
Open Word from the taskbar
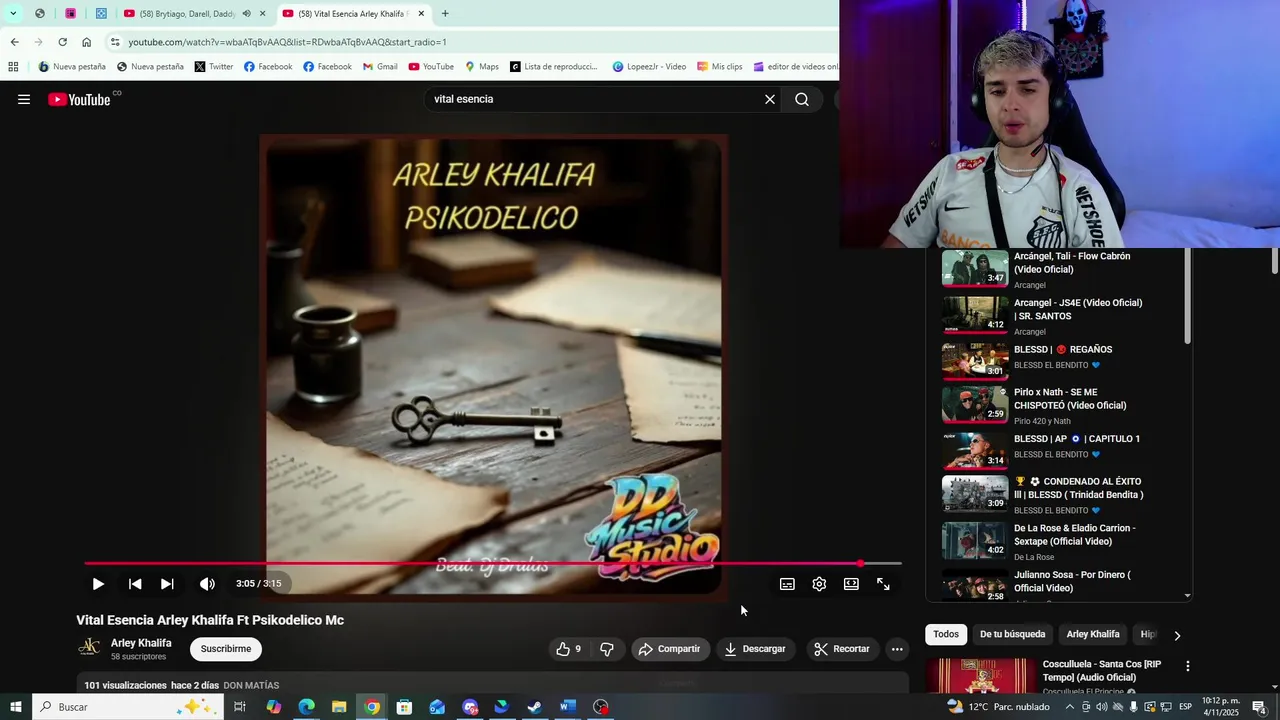click(x=567, y=707)
